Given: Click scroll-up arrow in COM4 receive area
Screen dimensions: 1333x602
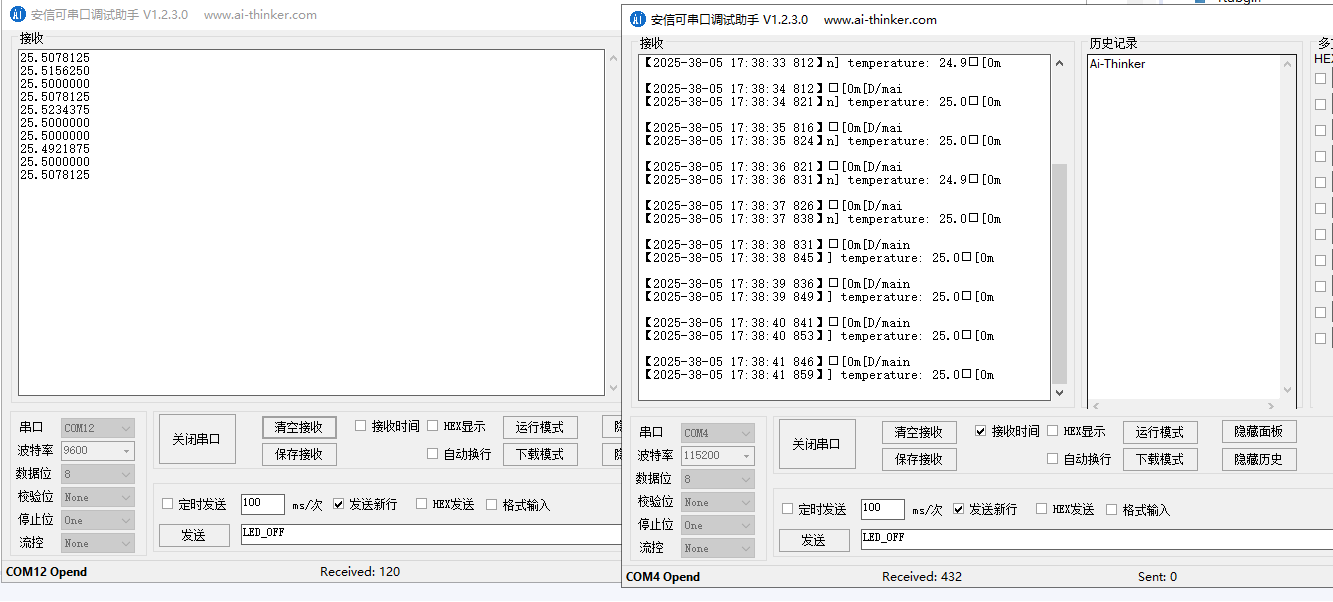Looking at the screenshot, I should (x=1059, y=63).
